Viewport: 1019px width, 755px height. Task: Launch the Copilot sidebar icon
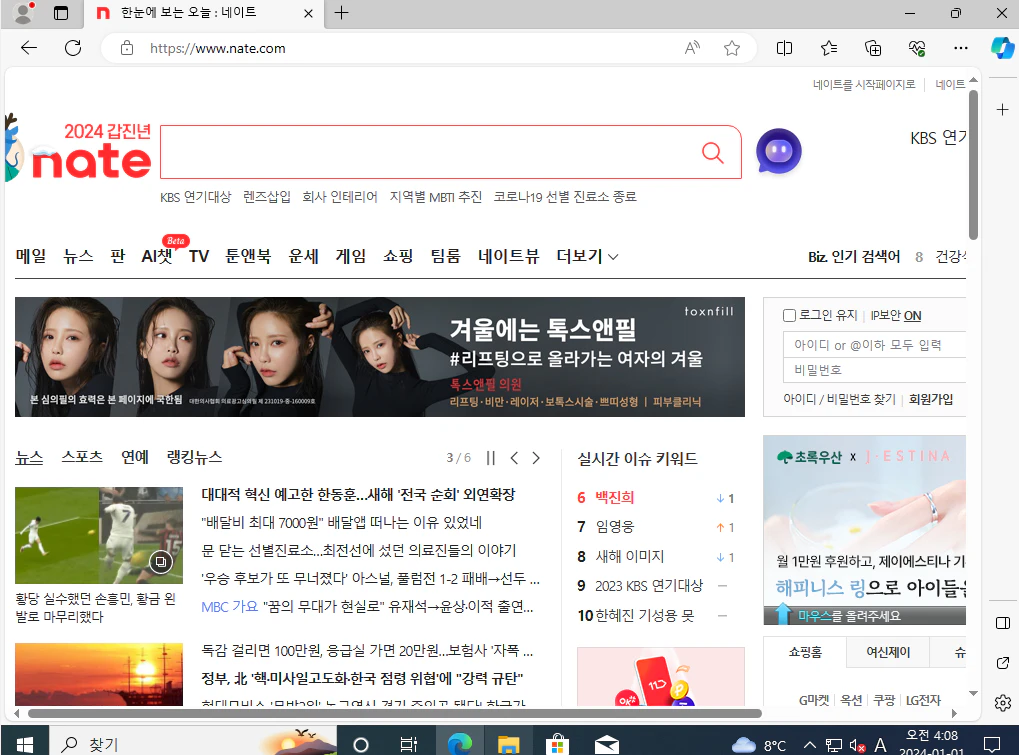tap(1002, 48)
